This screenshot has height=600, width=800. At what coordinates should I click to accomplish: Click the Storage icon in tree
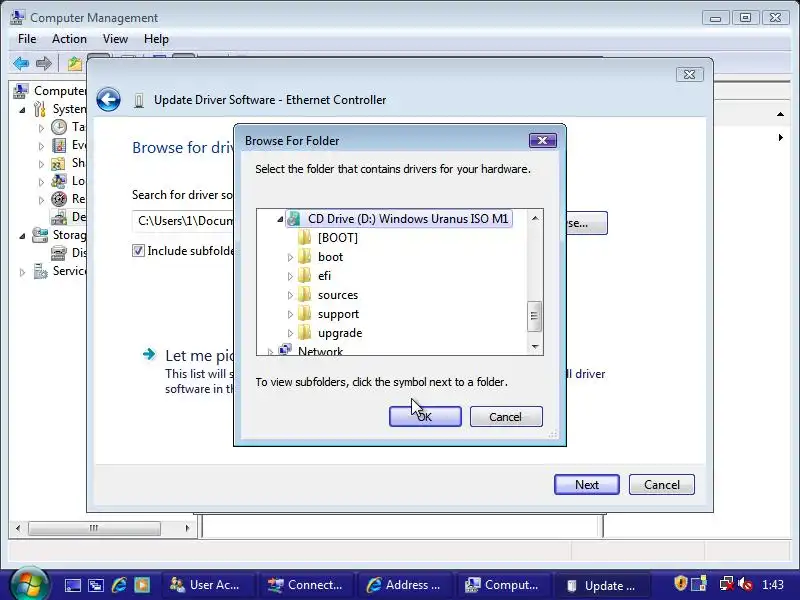coord(40,235)
